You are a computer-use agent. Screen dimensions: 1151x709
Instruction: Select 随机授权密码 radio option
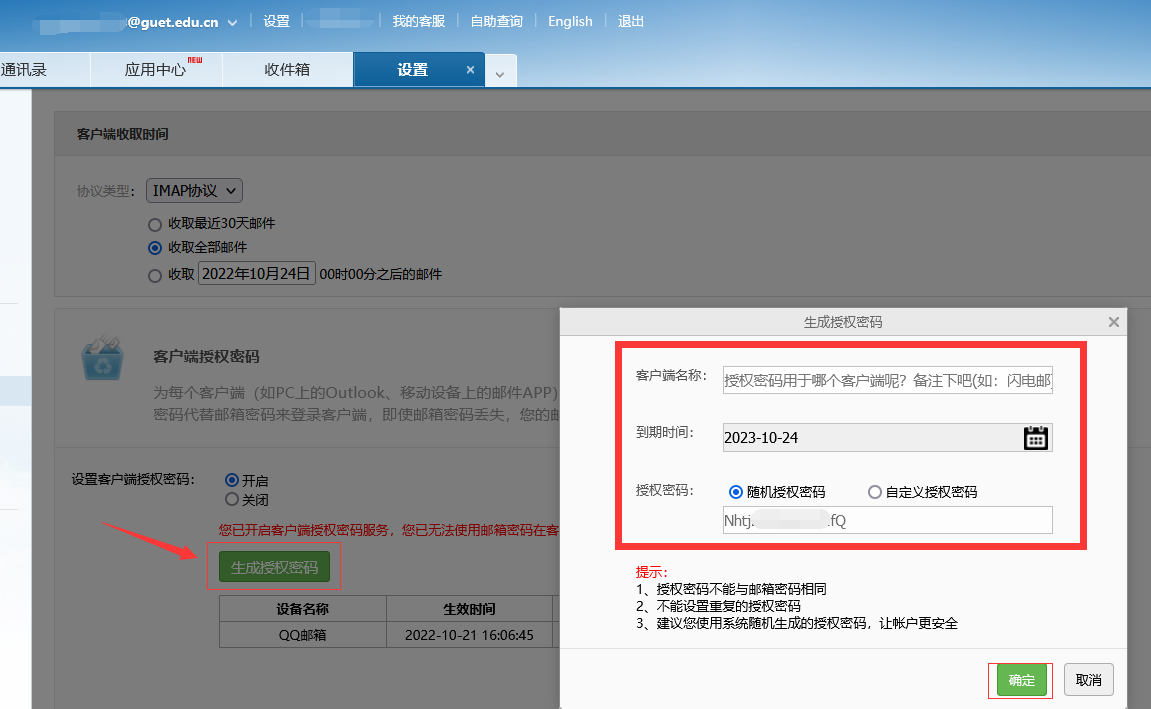pyautogui.click(x=737, y=492)
